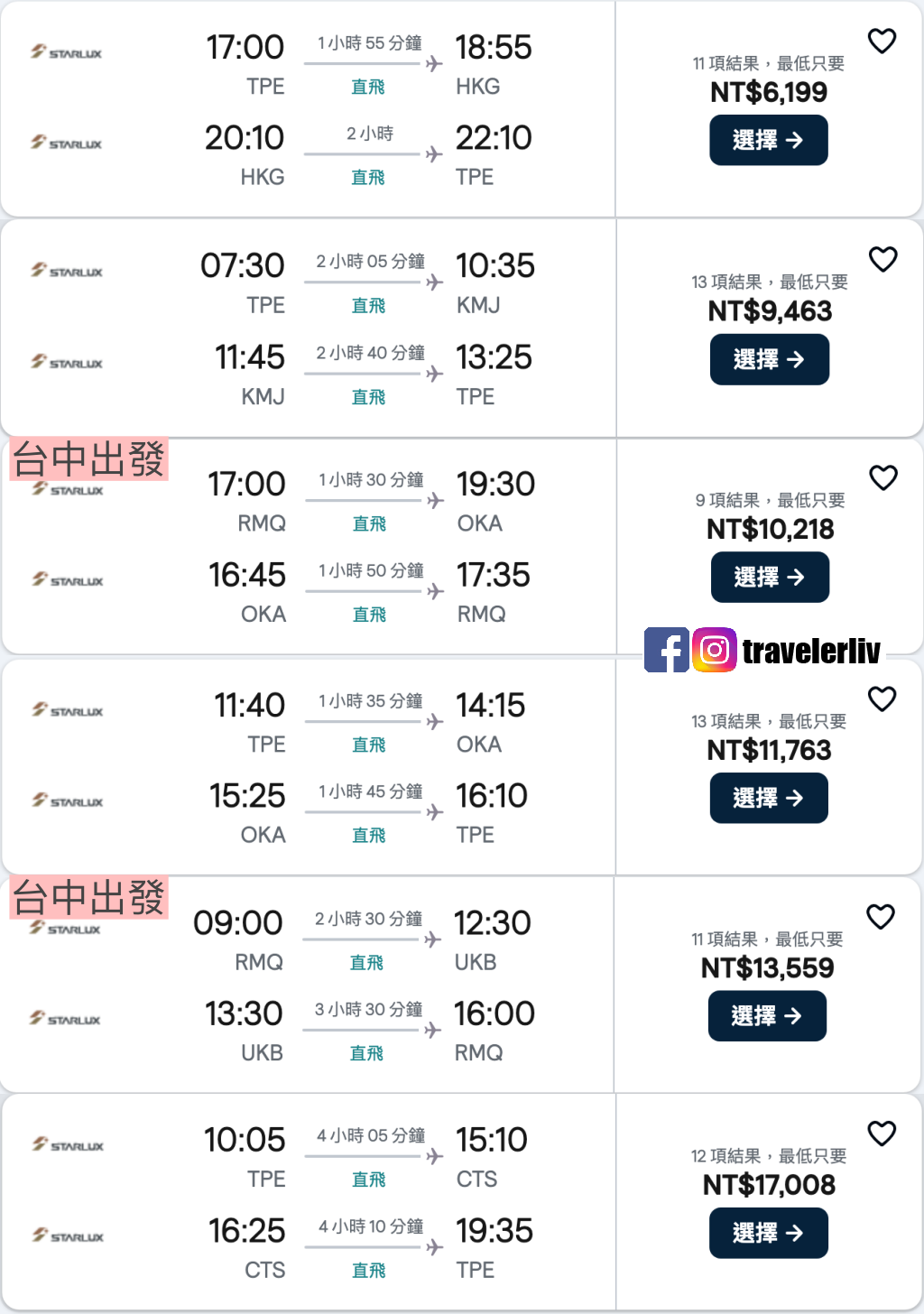The height and width of the screenshot is (1314, 924).
Task: Click the 09:00 RMQ departure time
Action: pos(238,922)
